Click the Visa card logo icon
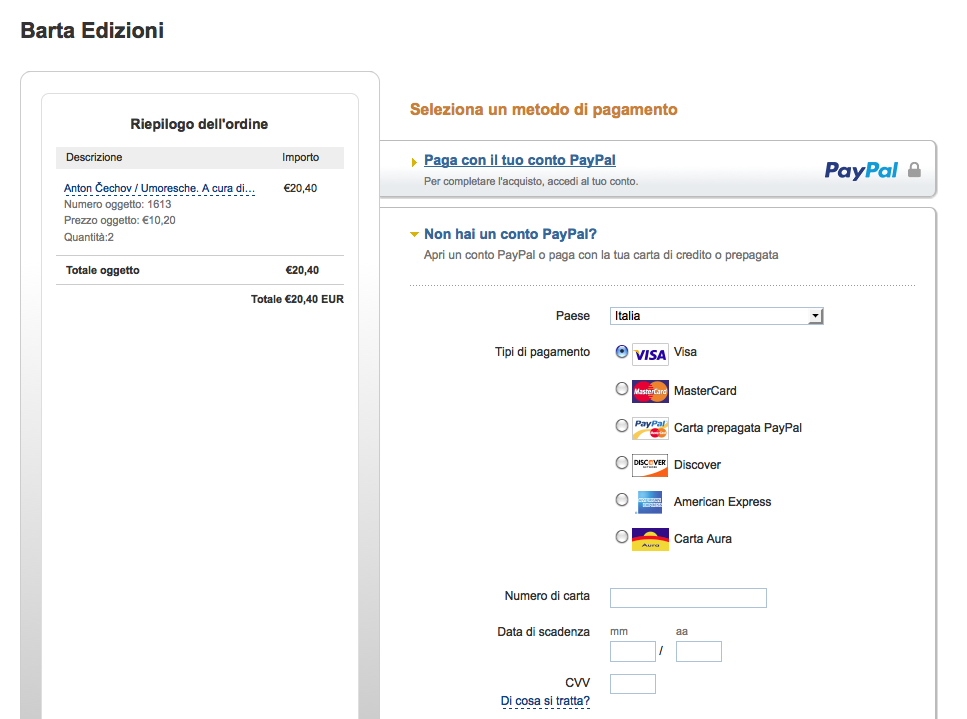Viewport: 967px width, 719px height. tap(650, 355)
